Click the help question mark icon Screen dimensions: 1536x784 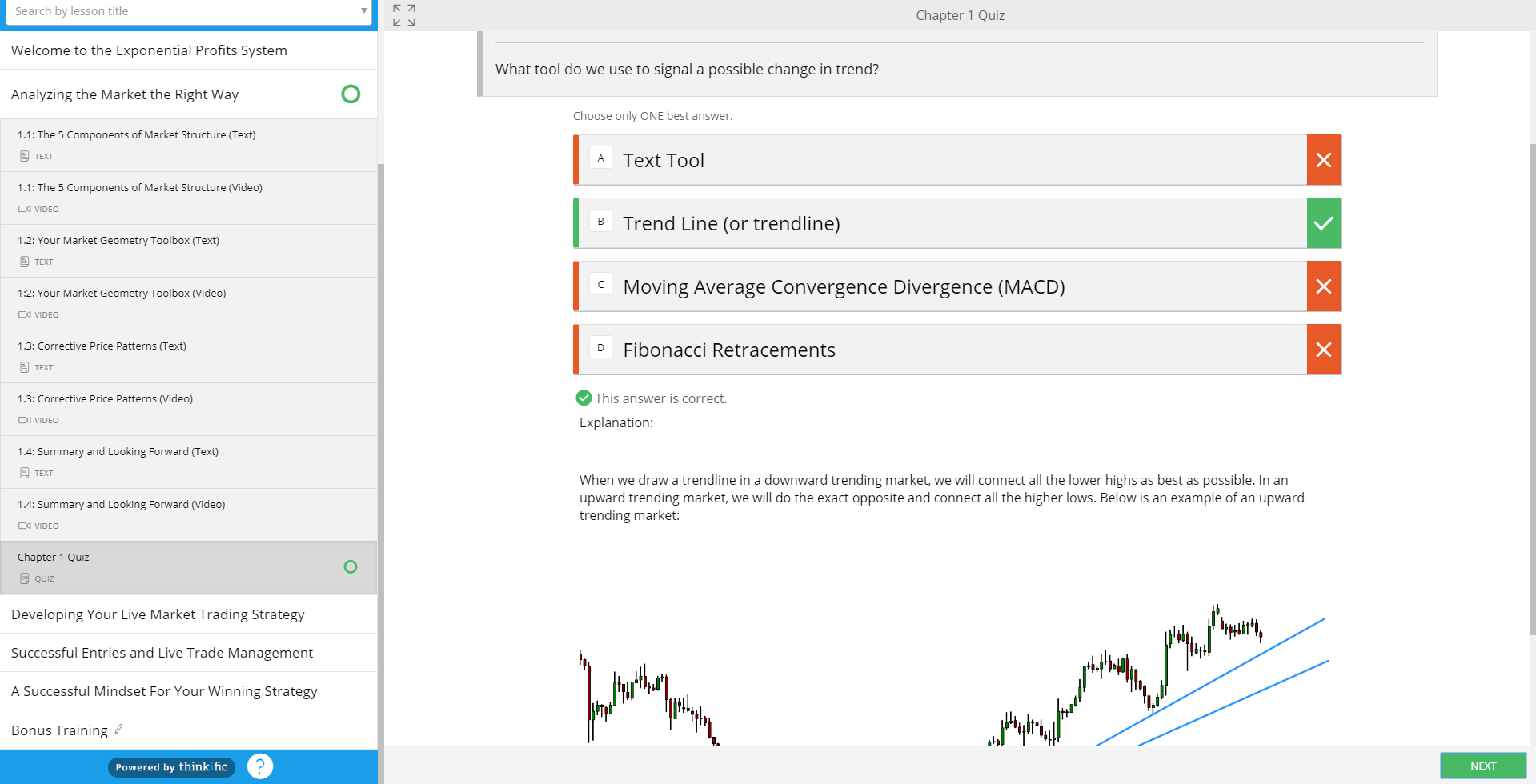coord(260,766)
